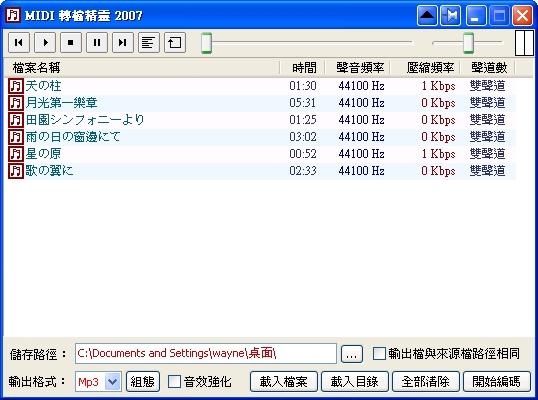The image size is (538, 400).
Task: Click the roll-up arrow title bar icon
Action: pyautogui.click(x=427, y=15)
